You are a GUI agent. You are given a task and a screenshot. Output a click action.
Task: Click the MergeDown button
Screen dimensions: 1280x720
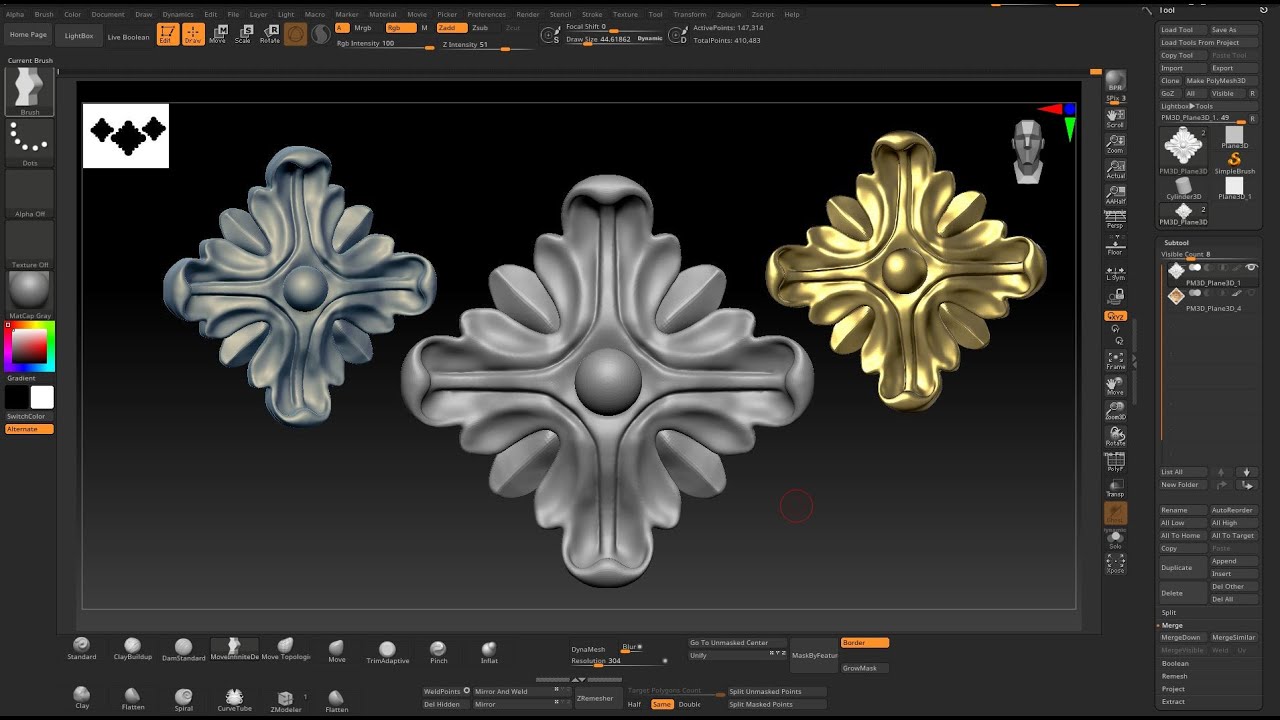[x=1181, y=637]
